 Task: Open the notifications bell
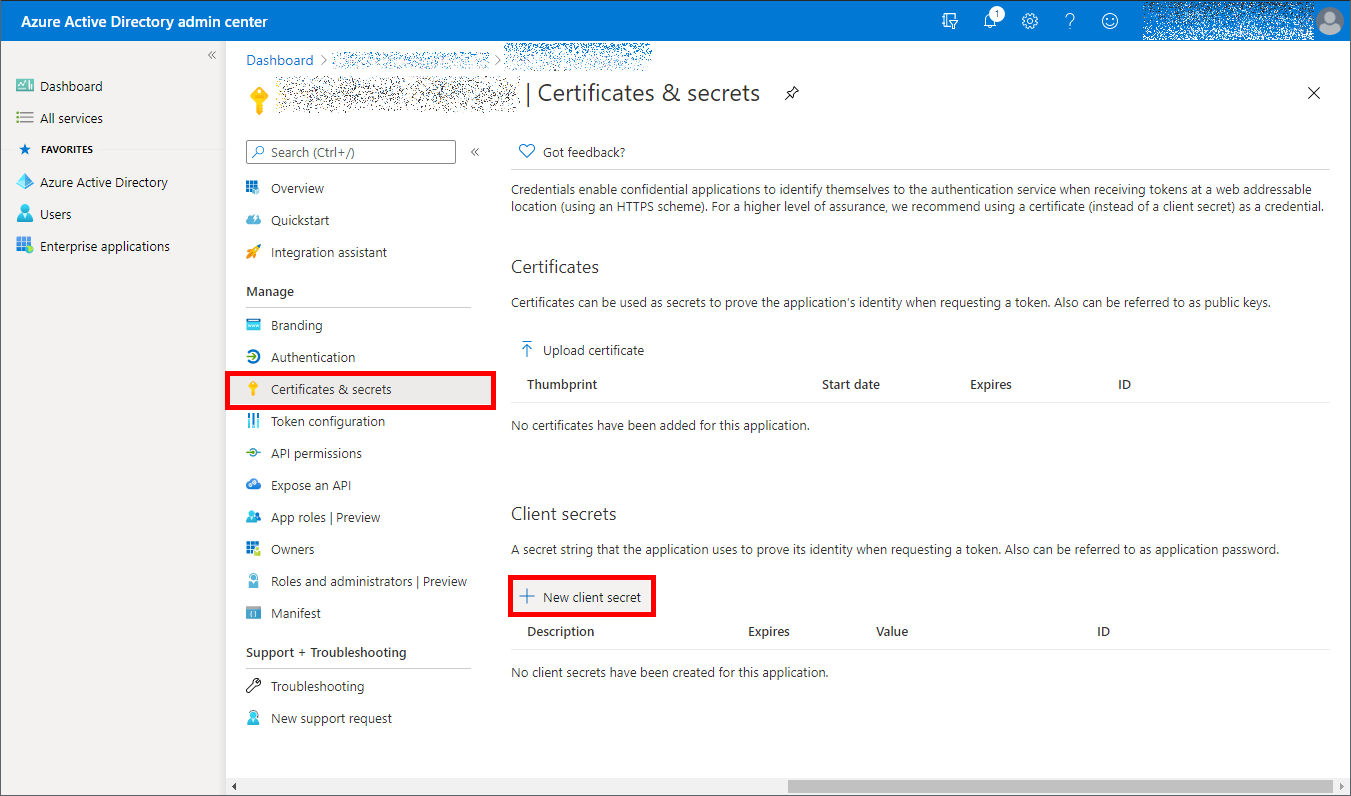point(991,20)
